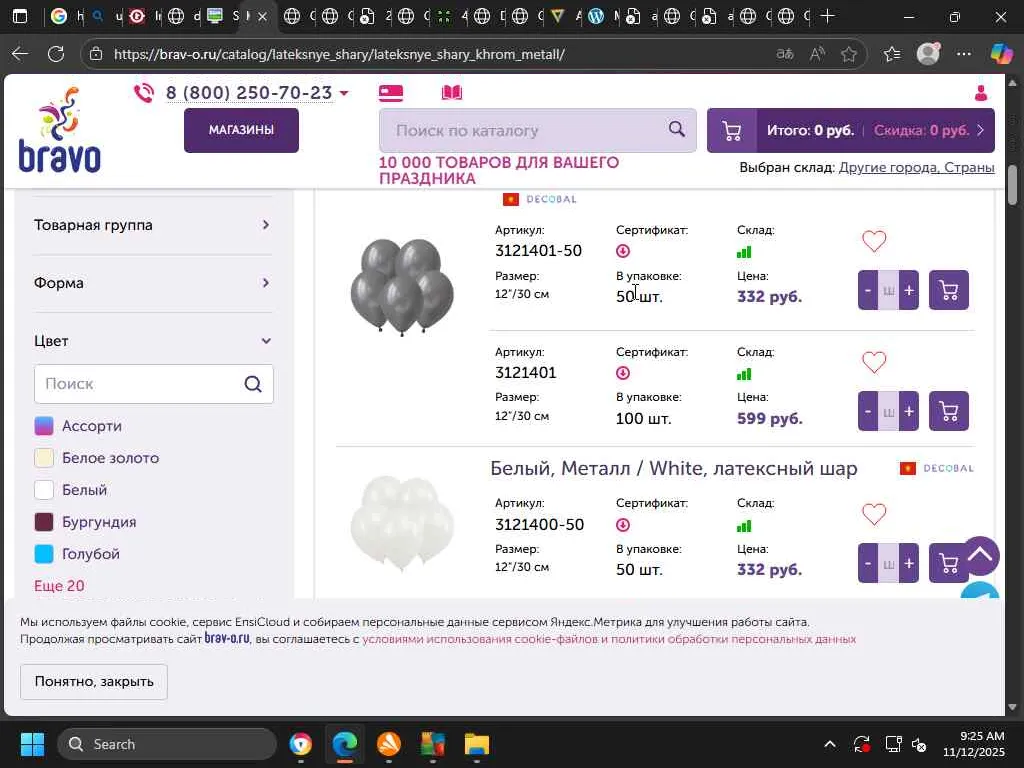Viewport: 1024px width, 768px height.
Task: Switch to the first Google tab
Action: point(65,16)
